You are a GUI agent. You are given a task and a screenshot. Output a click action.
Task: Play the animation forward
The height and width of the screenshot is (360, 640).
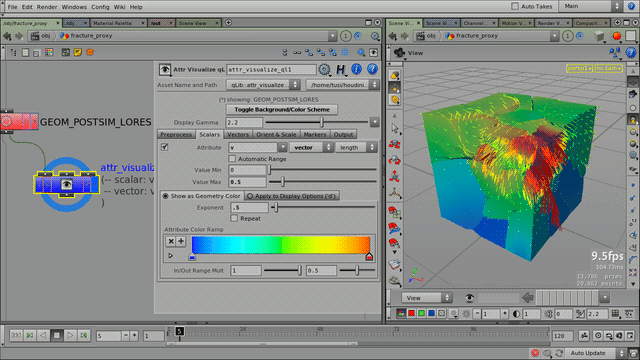coord(70,336)
